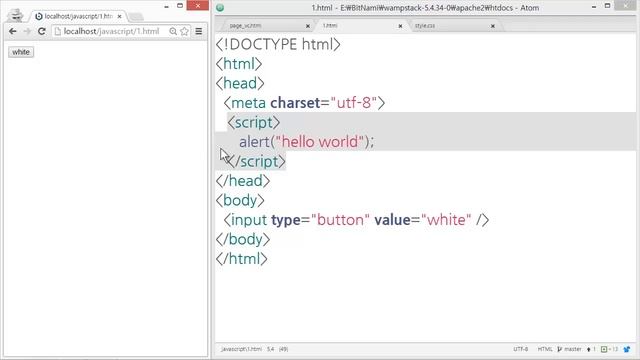This screenshot has height=360, width=640.
Task: Close the page_vc.html editor tab
Action: pyautogui.click(x=308, y=26)
